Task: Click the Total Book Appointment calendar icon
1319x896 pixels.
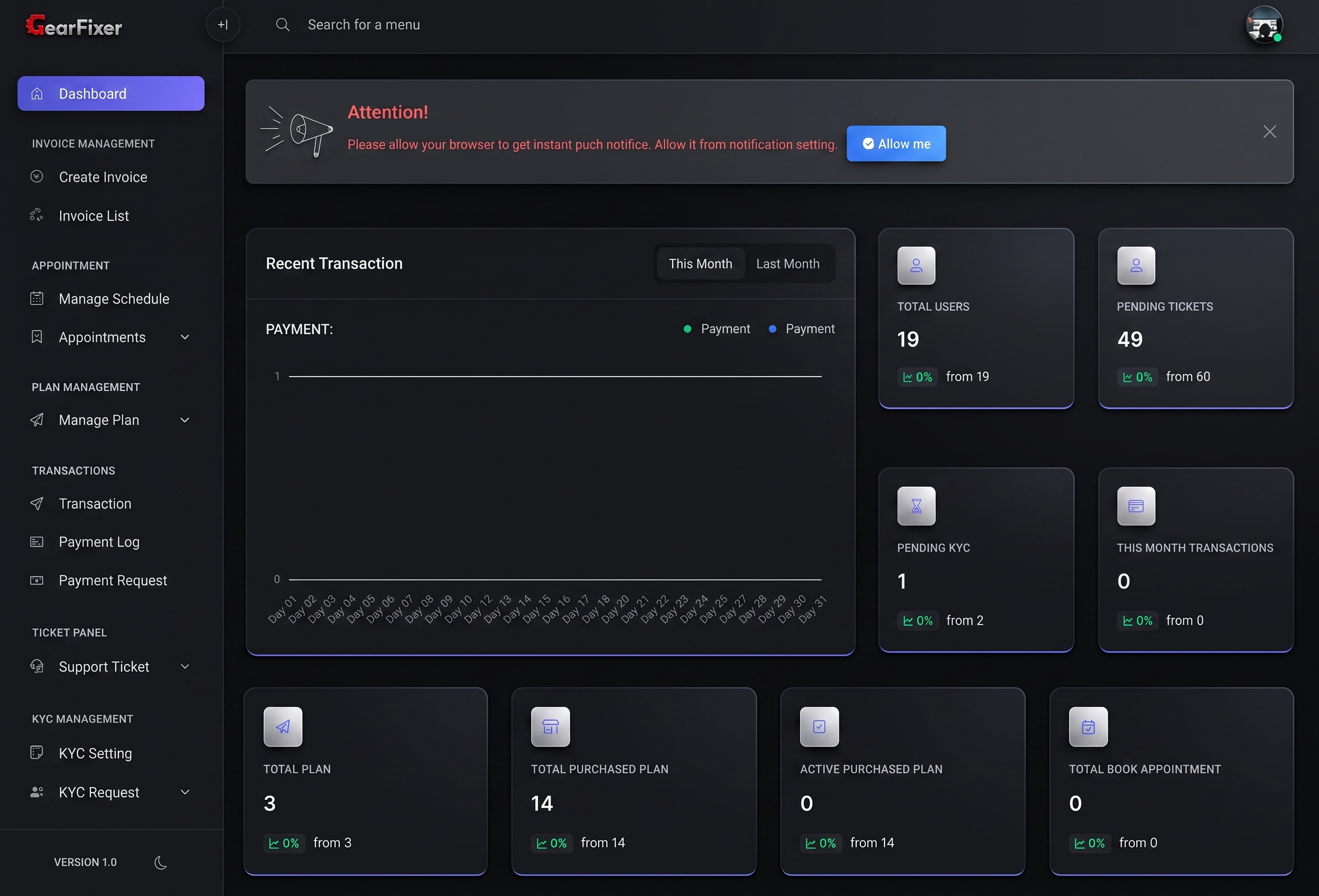Action: tap(1088, 727)
